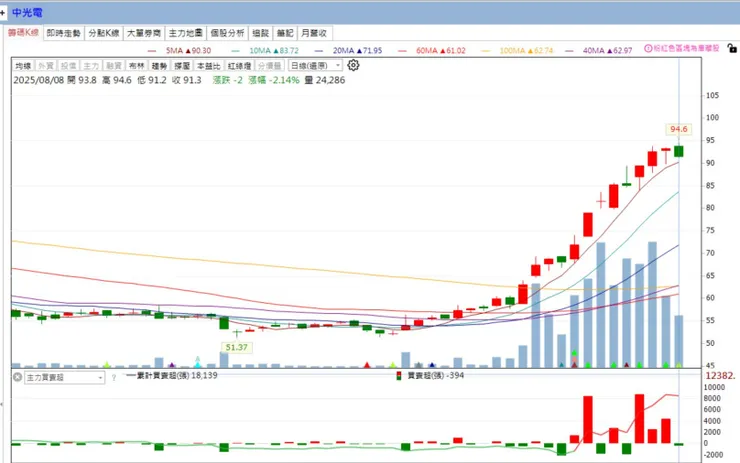The width and height of the screenshot is (740, 463).
Task: Toggle the 融資 overlay button
Action: click(x=114, y=66)
